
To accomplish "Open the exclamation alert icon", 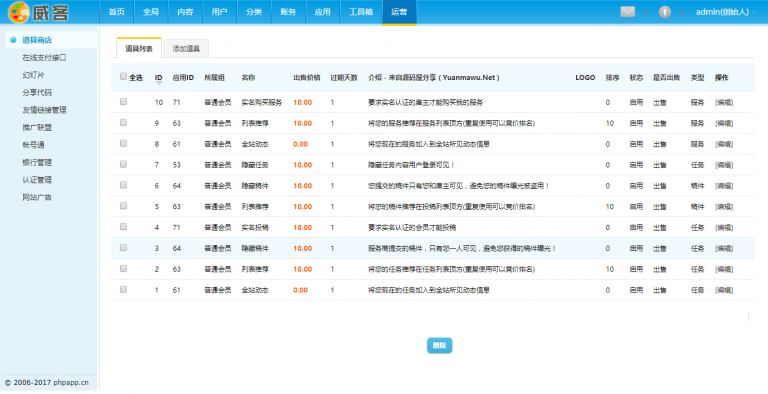I will (665, 12).
